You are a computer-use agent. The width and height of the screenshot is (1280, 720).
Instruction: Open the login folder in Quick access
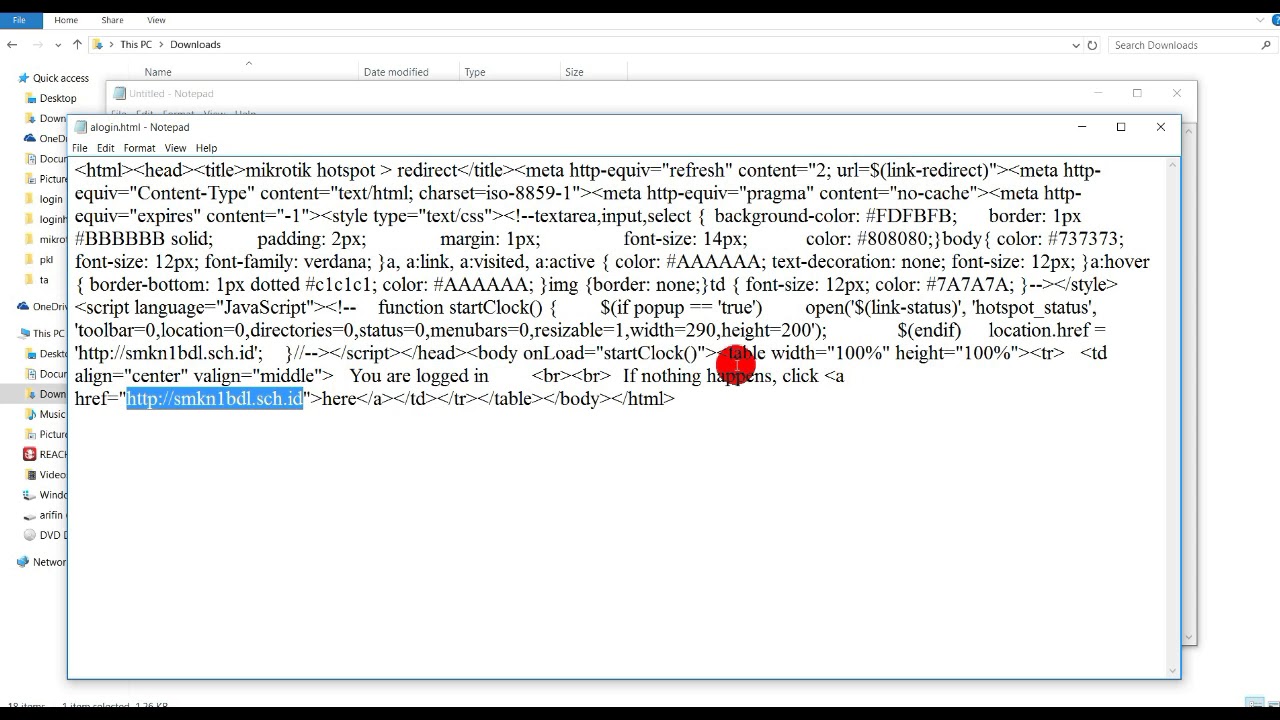tap(50, 199)
